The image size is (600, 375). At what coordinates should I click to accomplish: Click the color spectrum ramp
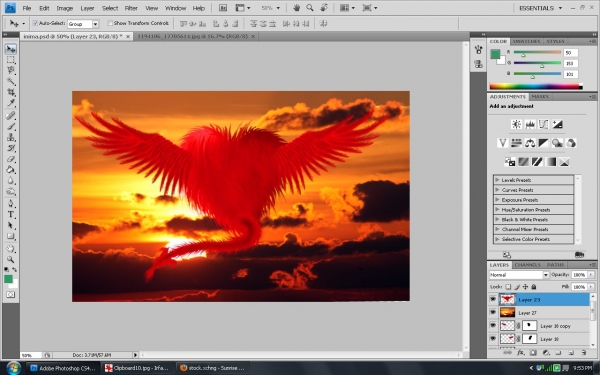tap(536, 86)
